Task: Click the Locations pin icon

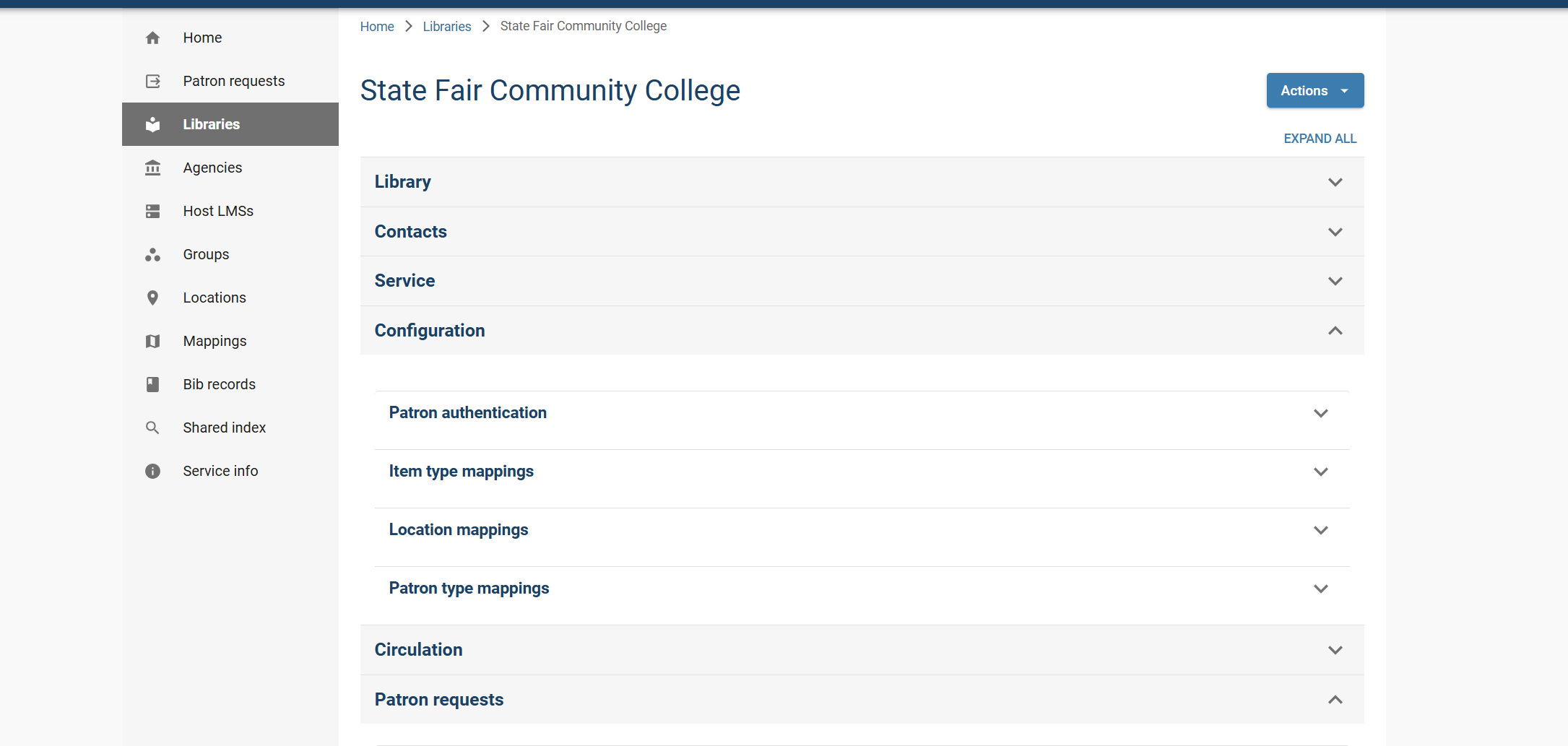Action: click(152, 298)
